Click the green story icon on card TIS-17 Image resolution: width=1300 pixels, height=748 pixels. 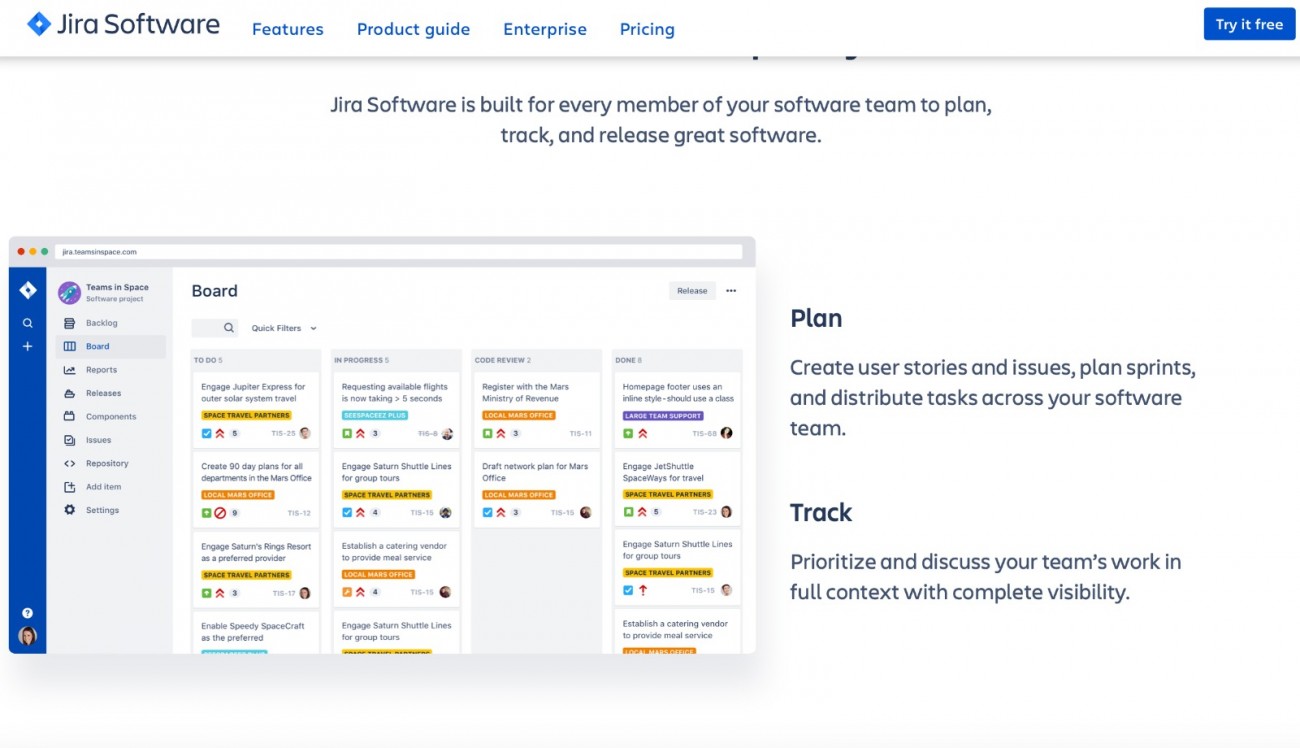point(207,593)
